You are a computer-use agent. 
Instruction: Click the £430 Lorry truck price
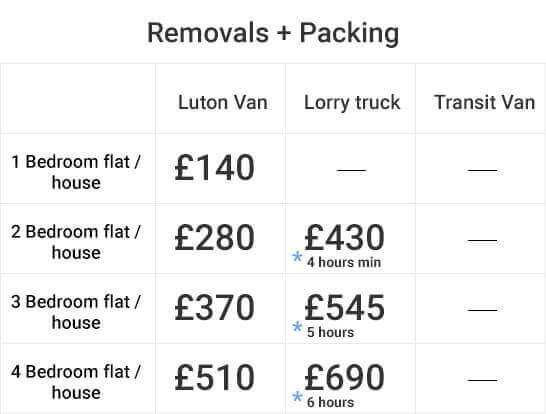(344, 237)
